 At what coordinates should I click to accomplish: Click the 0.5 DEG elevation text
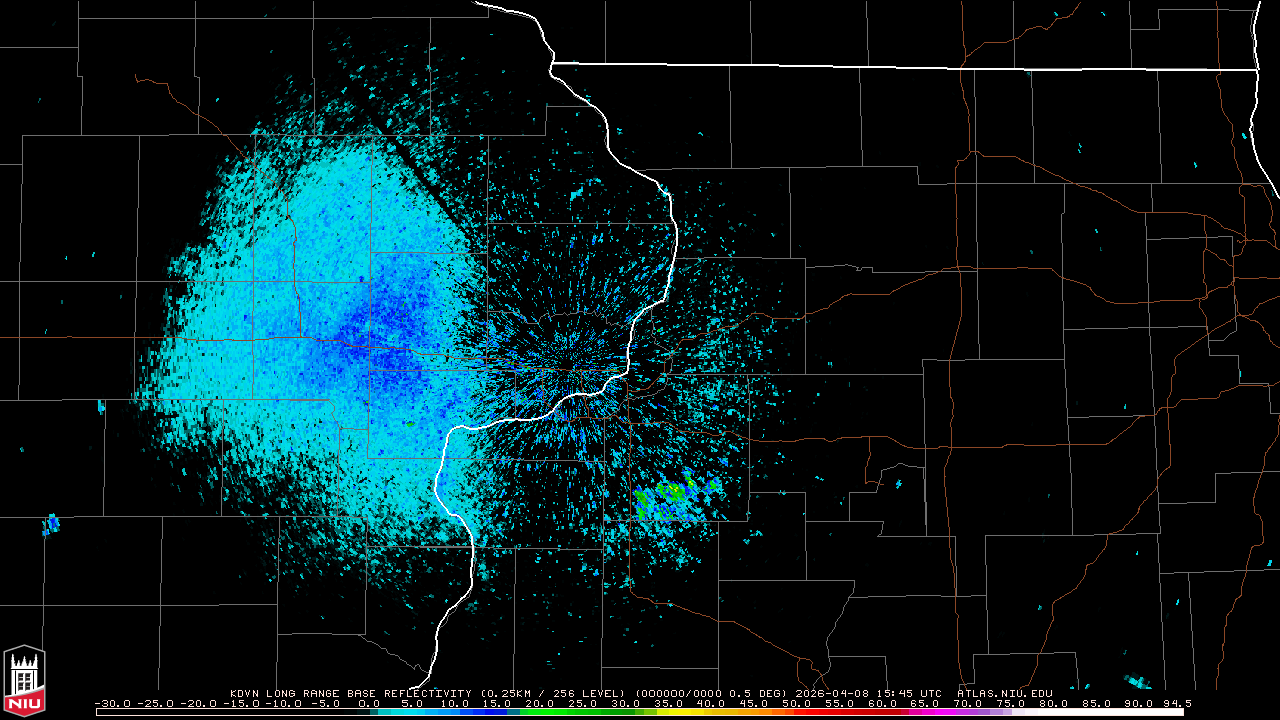point(761,693)
